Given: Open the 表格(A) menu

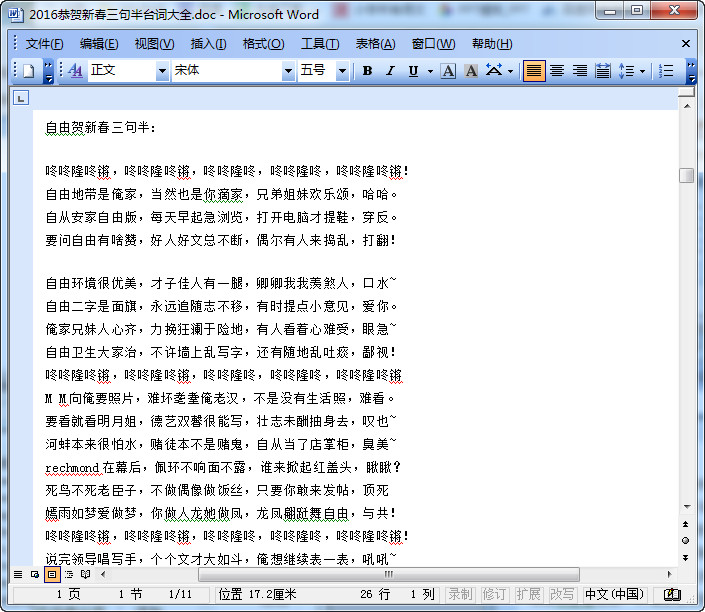Looking at the screenshot, I should pos(375,44).
